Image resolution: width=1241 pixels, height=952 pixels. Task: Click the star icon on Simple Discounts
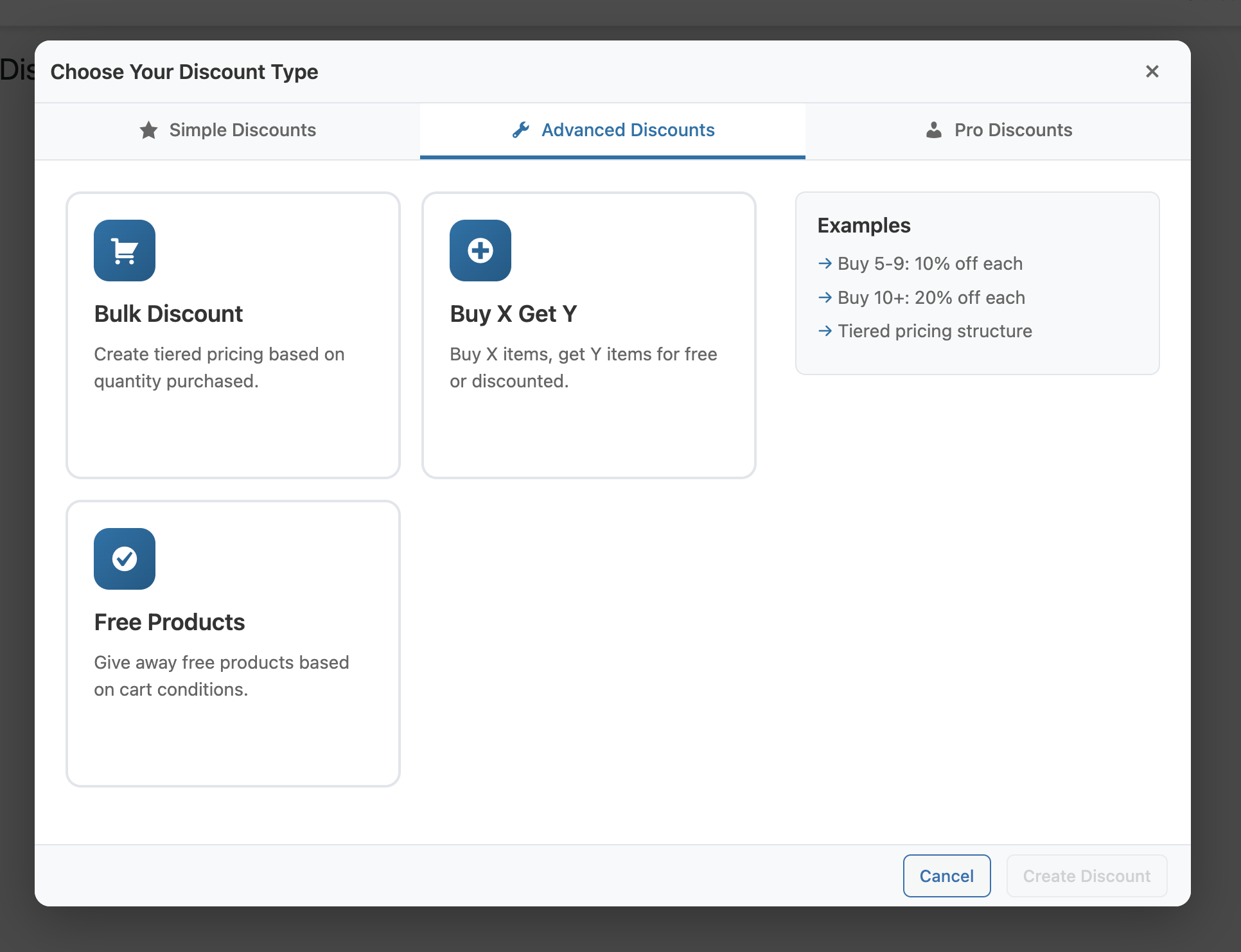tap(148, 130)
